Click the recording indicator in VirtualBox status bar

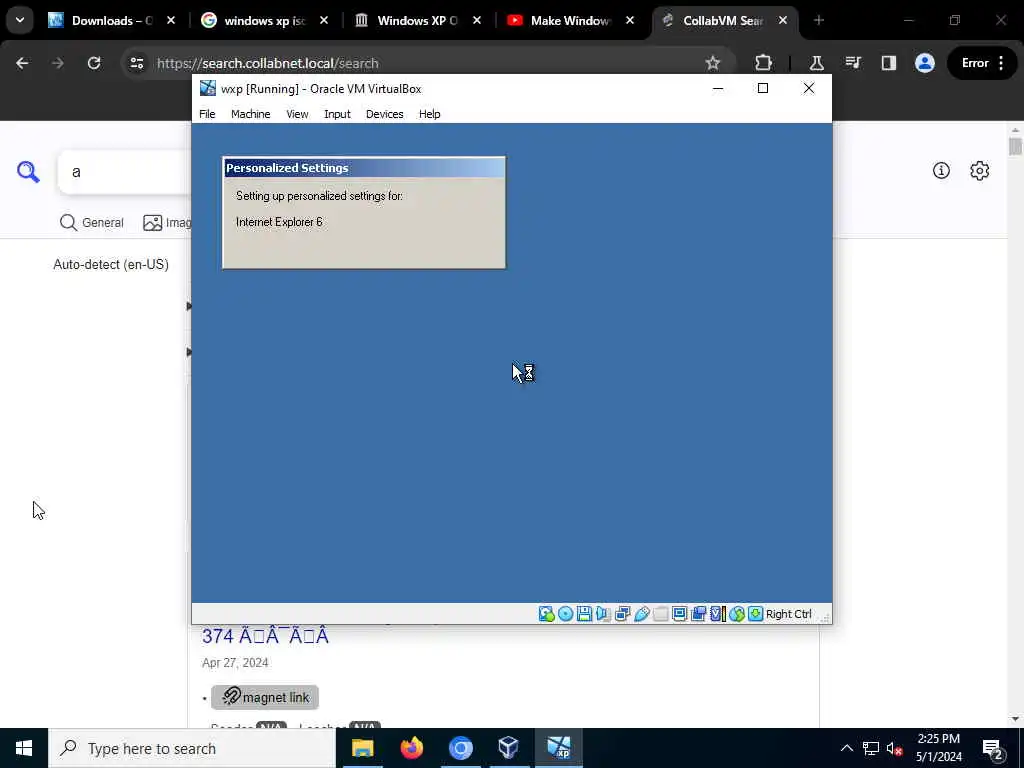click(698, 614)
